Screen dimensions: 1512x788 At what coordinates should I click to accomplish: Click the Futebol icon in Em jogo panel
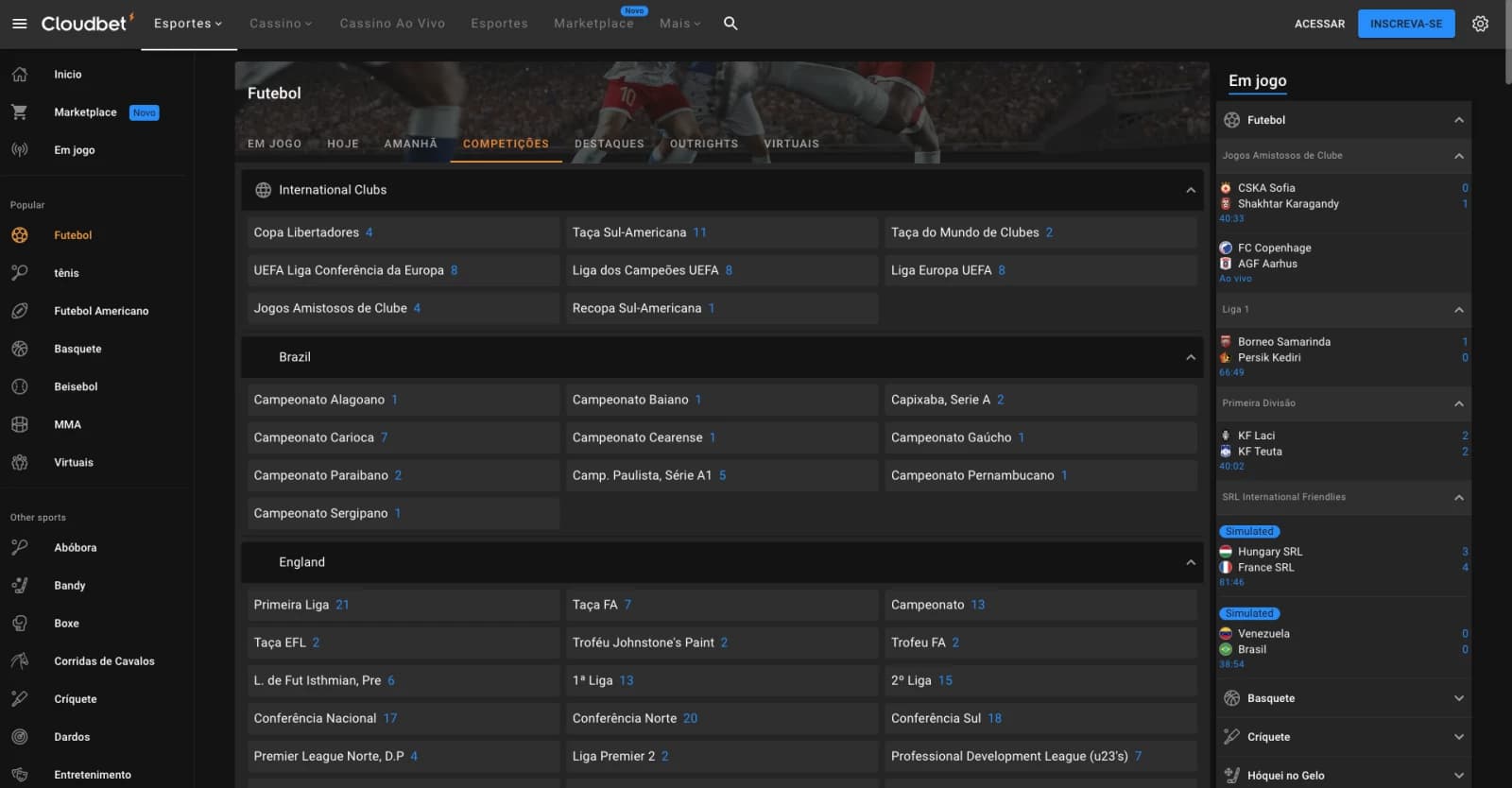(1231, 120)
